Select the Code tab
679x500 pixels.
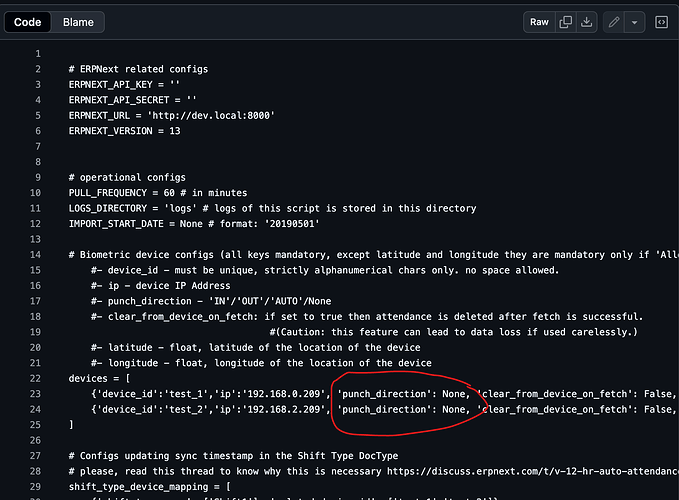(x=27, y=22)
